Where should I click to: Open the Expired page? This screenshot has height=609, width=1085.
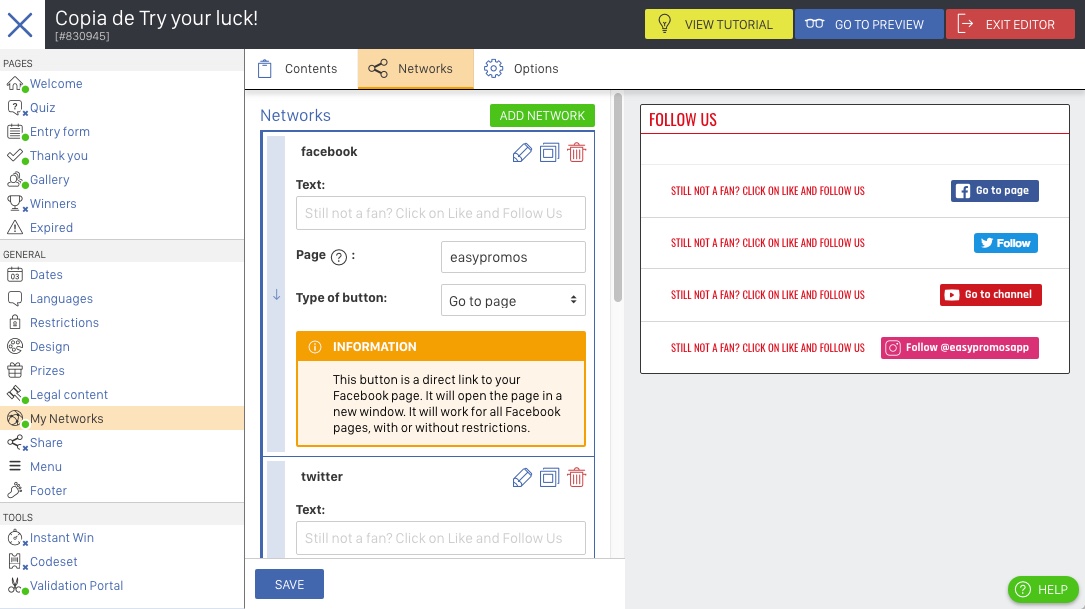51,228
